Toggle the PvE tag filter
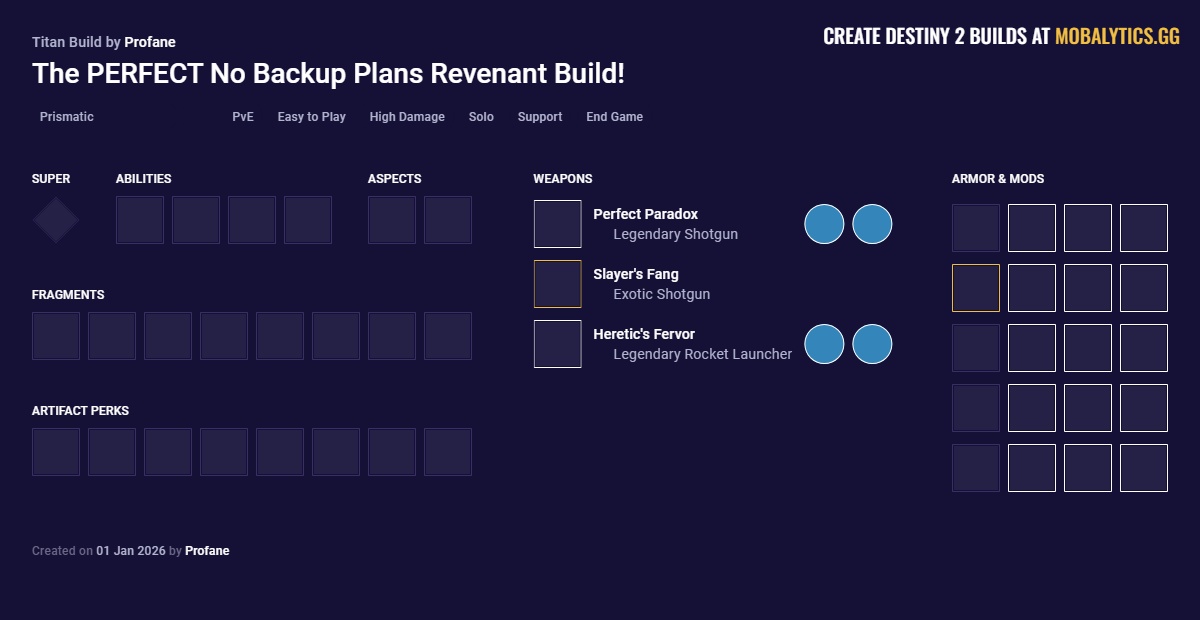 243,117
